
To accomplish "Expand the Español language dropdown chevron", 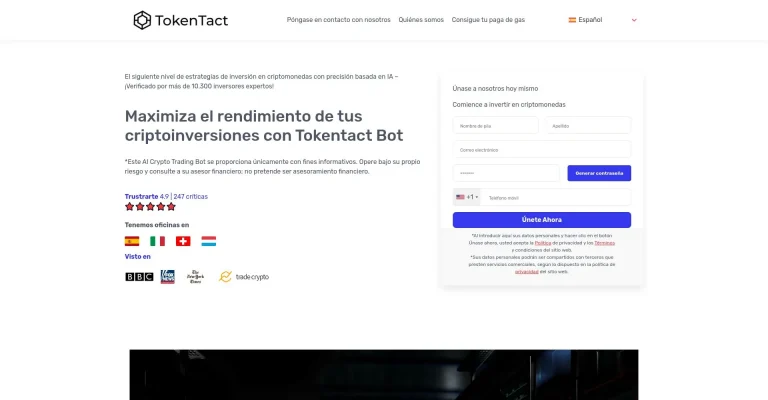I will tap(634, 20).
